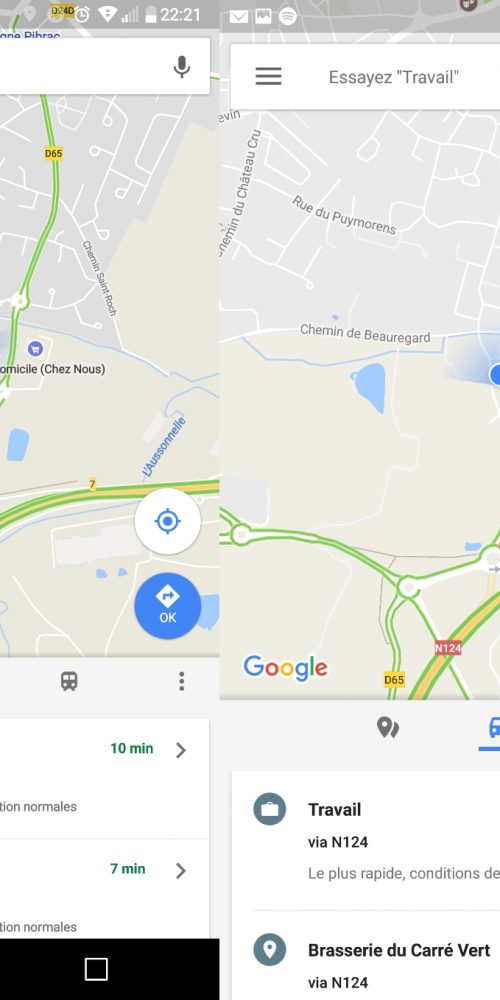
Task: Open the three-dot overflow menu
Action: pyautogui.click(x=182, y=681)
